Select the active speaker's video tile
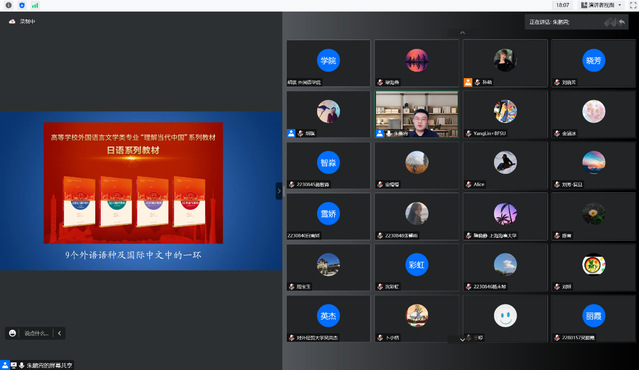Image resolution: width=639 pixels, height=370 pixels. 416,114
